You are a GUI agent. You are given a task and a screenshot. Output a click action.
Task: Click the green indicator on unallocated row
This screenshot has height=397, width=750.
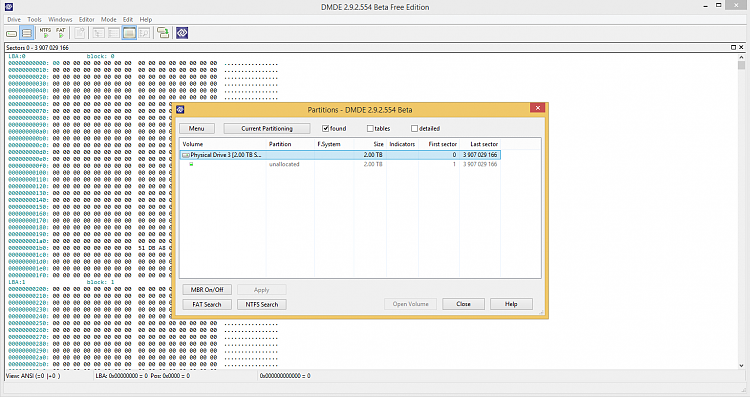pos(191,164)
